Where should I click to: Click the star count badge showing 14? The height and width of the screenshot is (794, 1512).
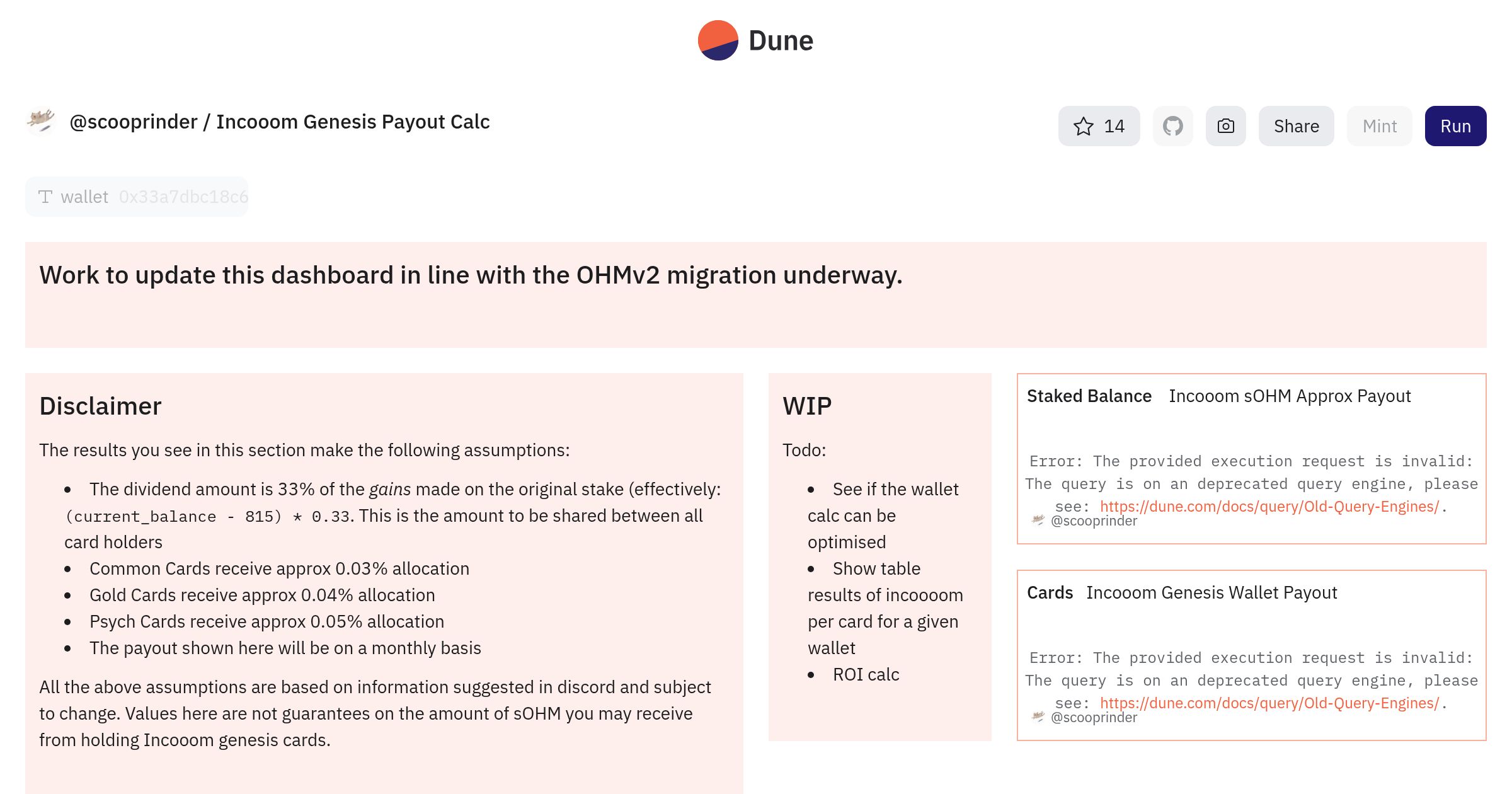pyautogui.click(x=1100, y=125)
